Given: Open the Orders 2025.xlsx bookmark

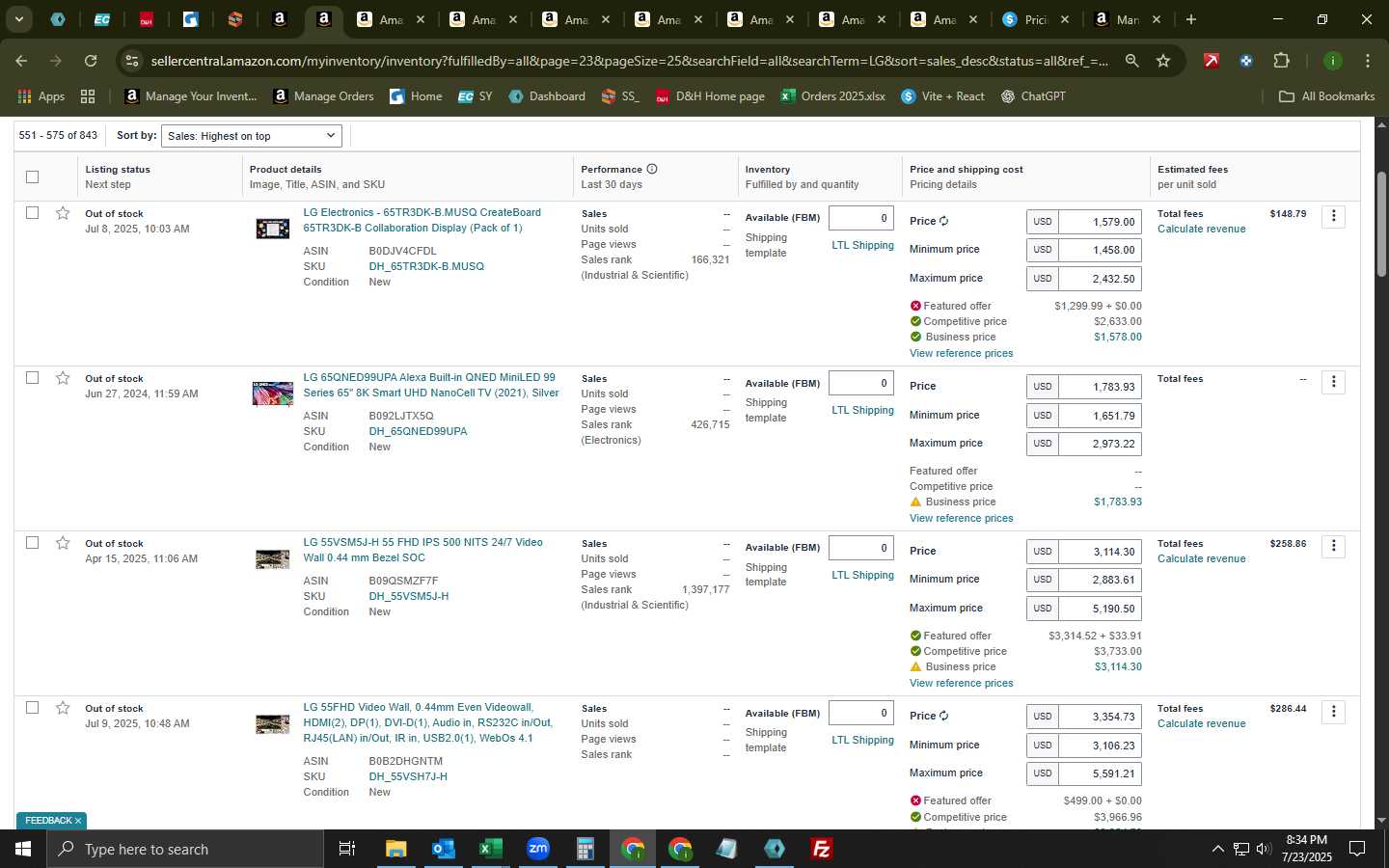Looking at the screenshot, I should click(832, 96).
